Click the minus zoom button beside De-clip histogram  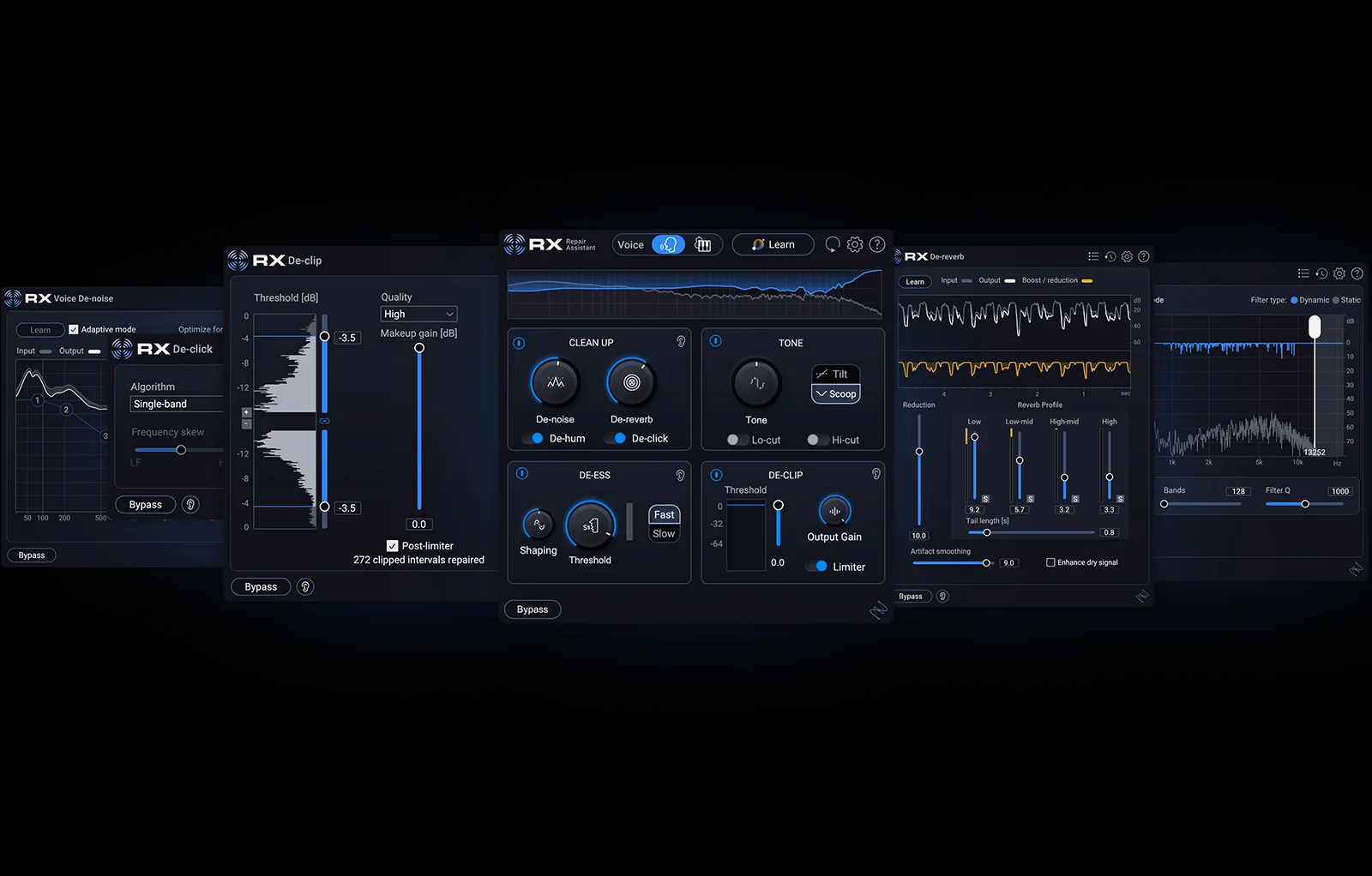246,423
